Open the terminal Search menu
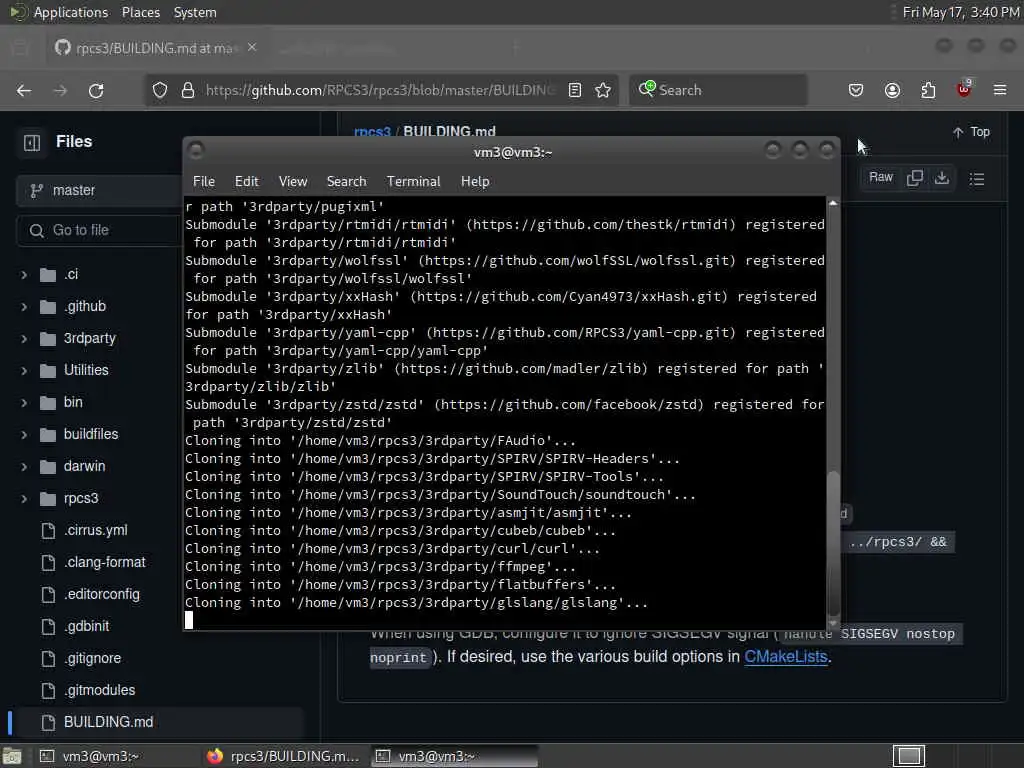Viewport: 1024px width, 768px height. pyautogui.click(x=346, y=182)
